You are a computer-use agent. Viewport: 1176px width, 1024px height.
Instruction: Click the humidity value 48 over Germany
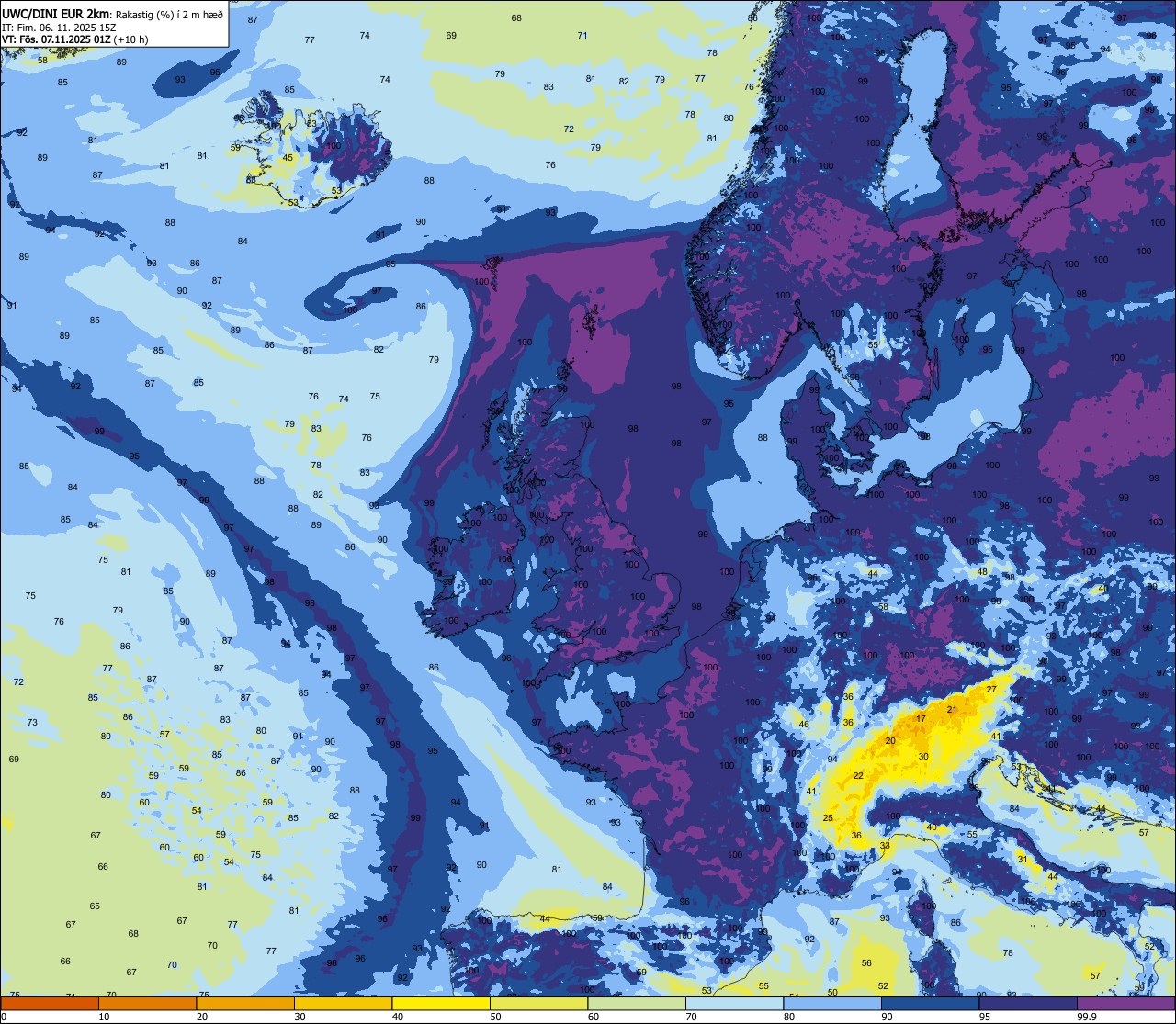pos(982,571)
